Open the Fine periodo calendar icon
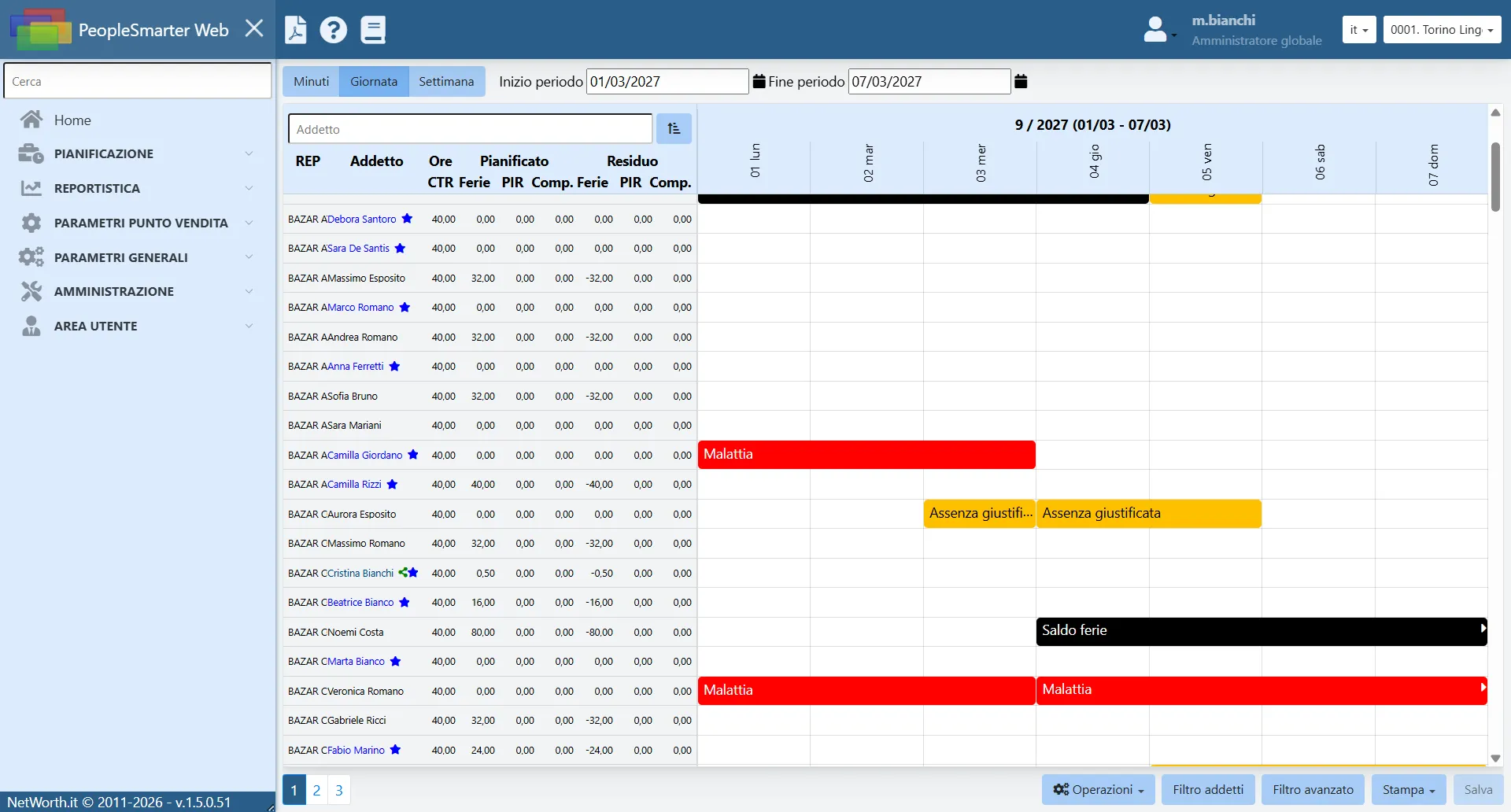Viewport: 1511px width, 812px height. point(1021,81)
